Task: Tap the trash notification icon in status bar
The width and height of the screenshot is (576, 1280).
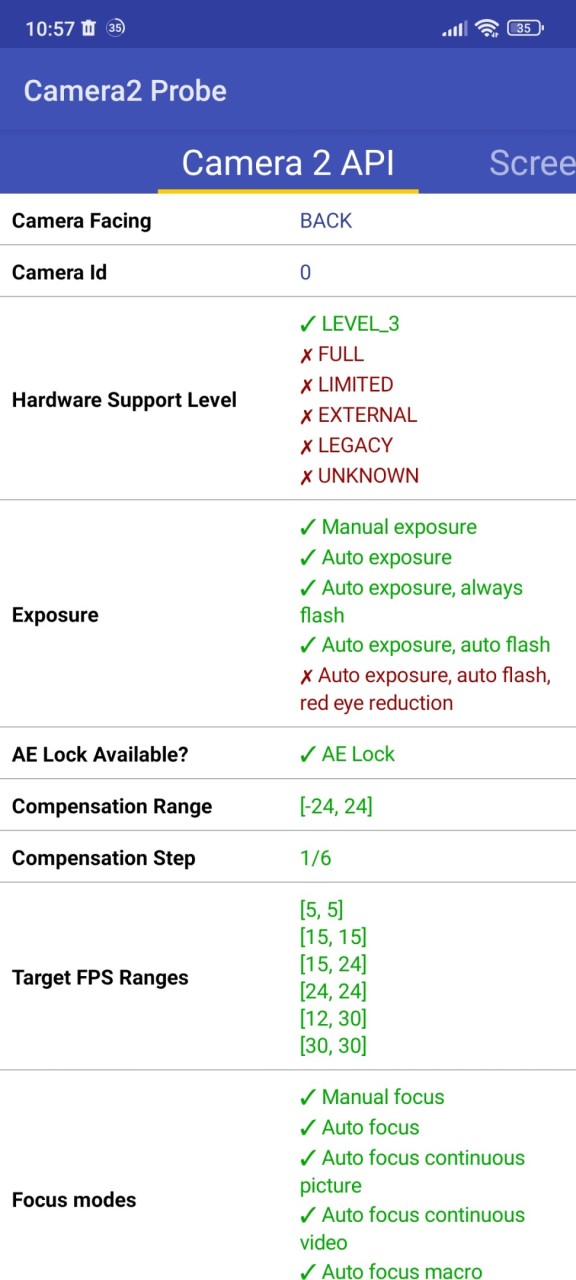Action: (x=88, y=28)
